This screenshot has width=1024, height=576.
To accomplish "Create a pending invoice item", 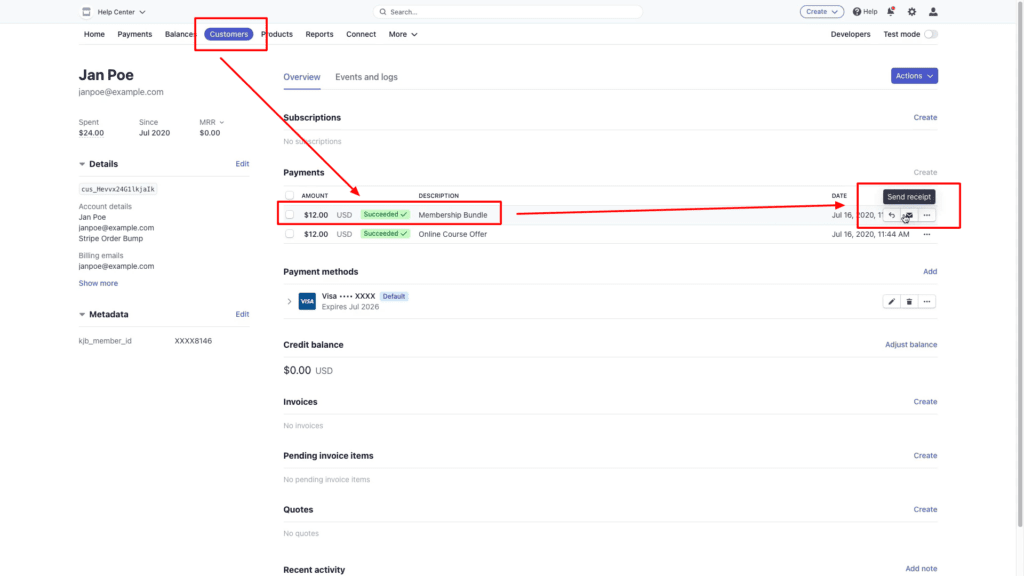I will [x=925, y=456].
